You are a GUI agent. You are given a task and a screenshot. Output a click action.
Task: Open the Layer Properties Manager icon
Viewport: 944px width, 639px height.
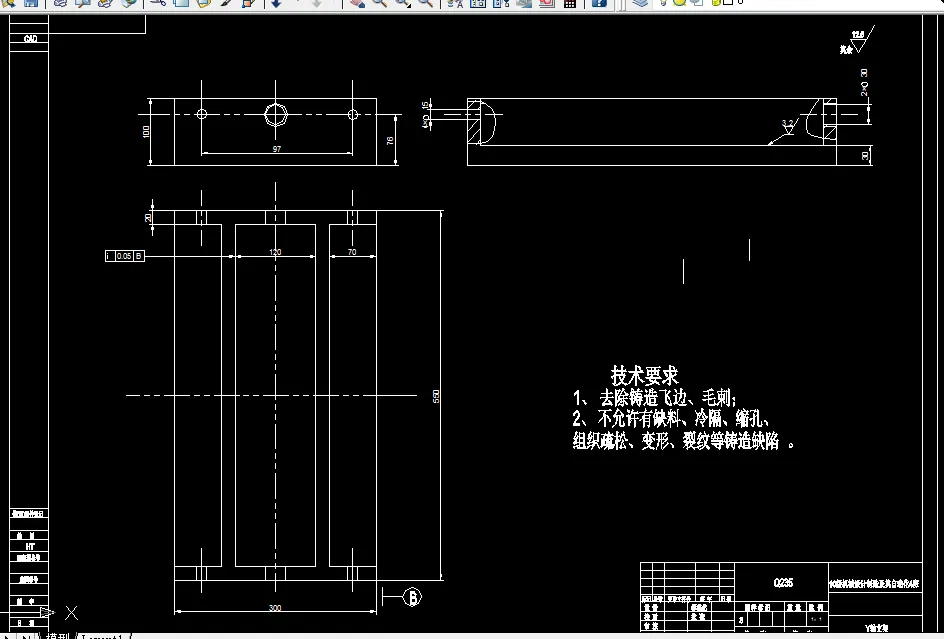click(640, 3)
